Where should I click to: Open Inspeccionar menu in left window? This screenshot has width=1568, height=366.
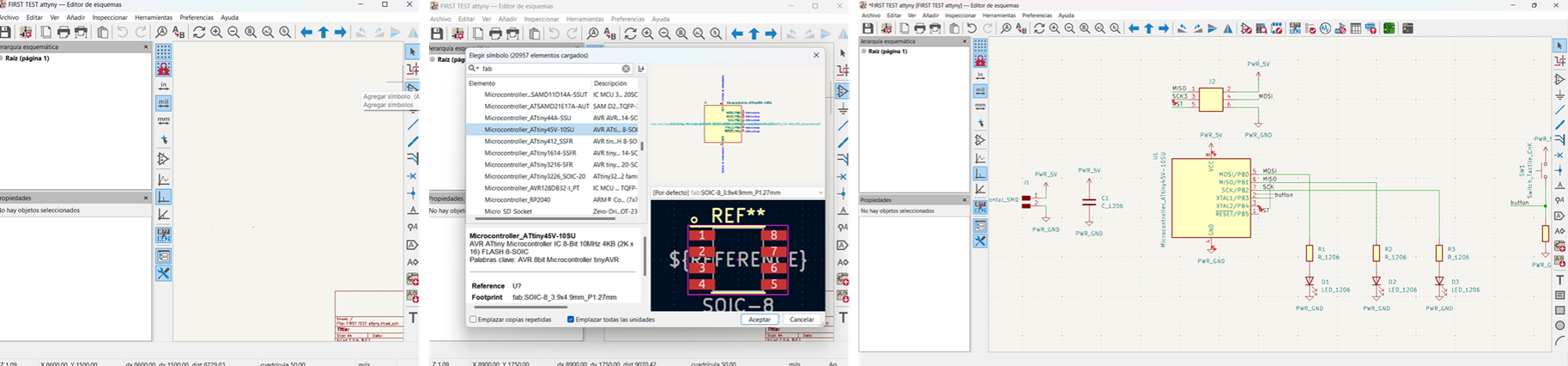pyautogui.click(x=110, y=17)
